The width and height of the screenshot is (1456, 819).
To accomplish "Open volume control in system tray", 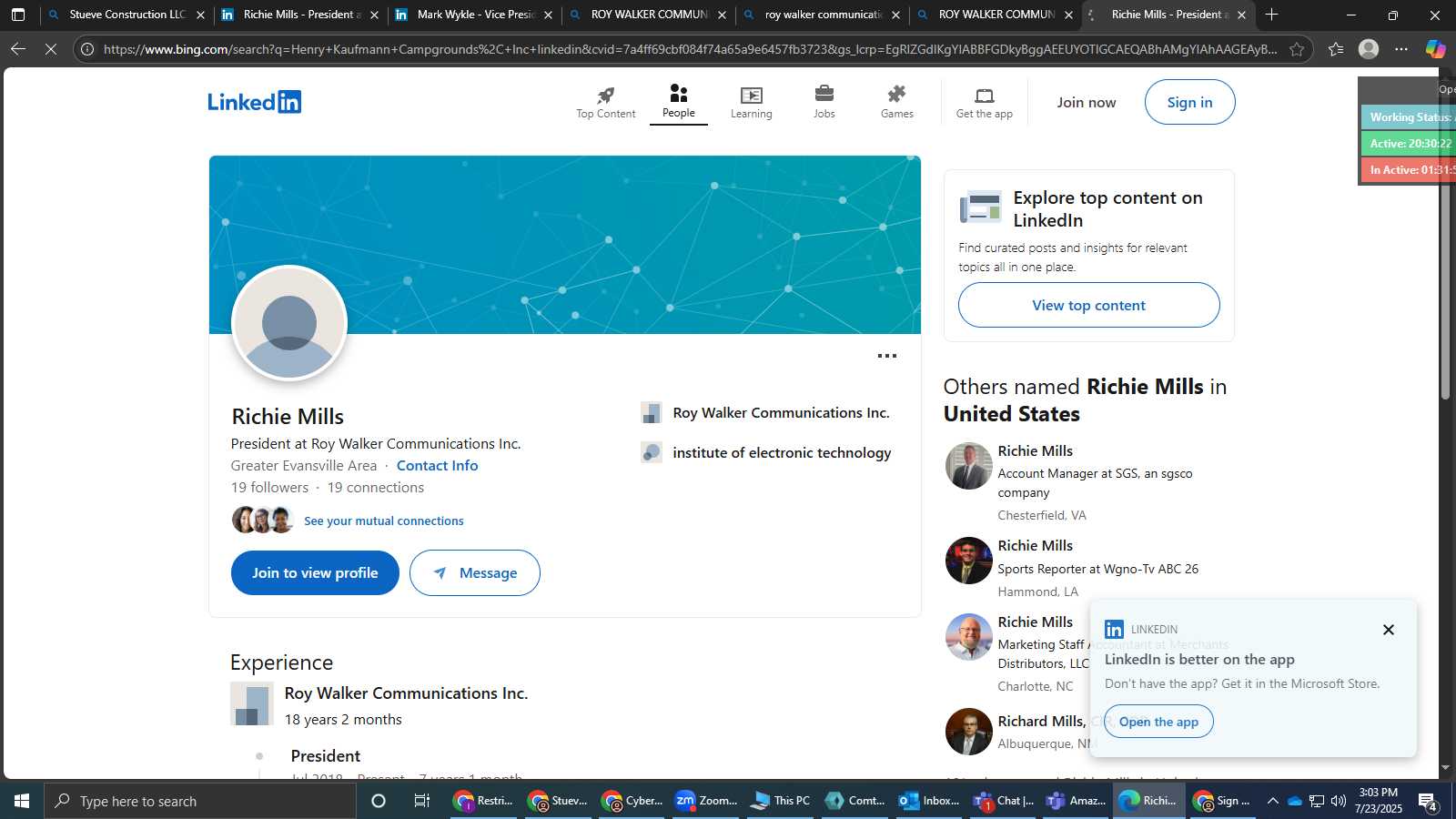I will (x=1338, y=801).
